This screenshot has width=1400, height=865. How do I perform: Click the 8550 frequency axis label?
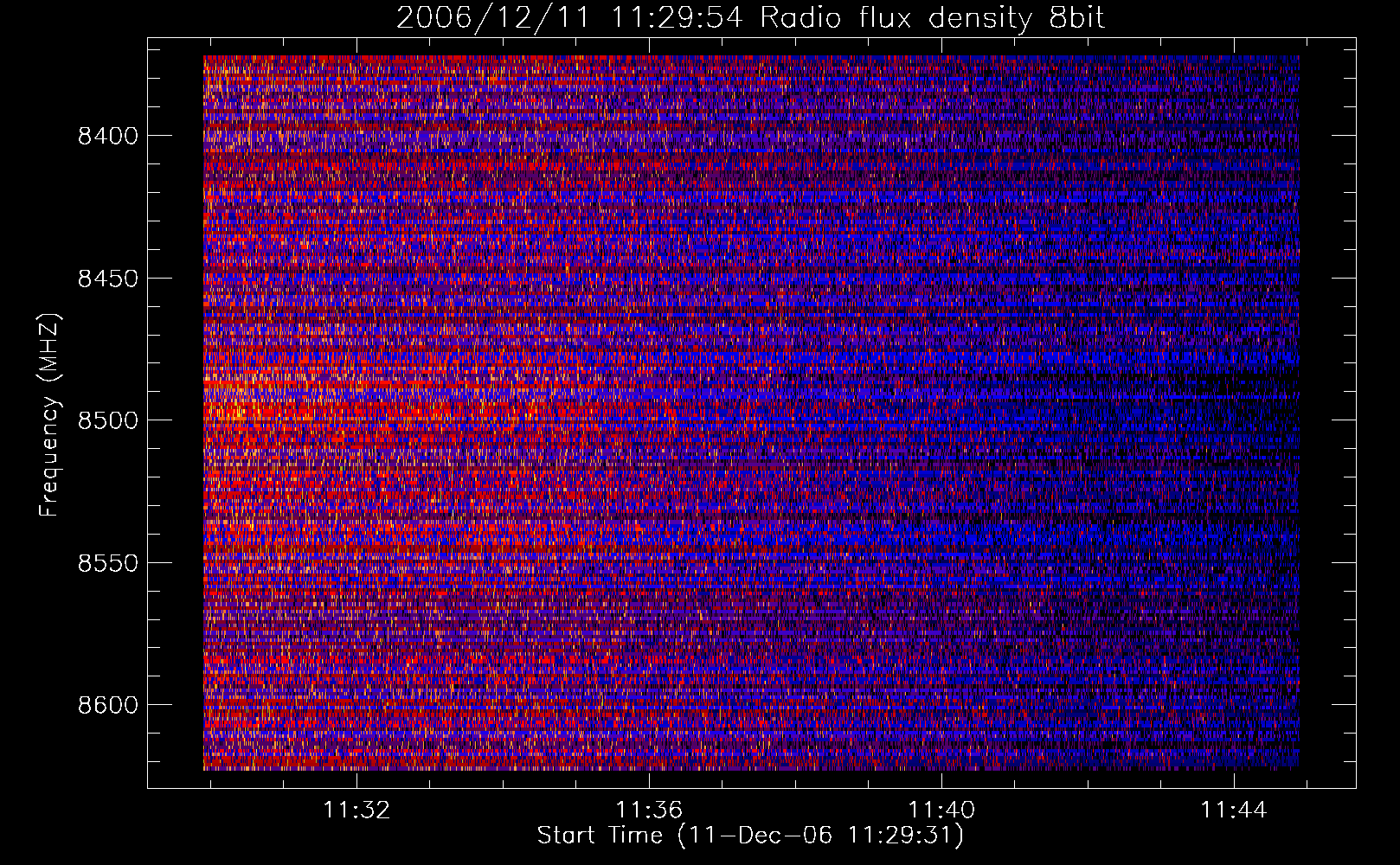107,563
